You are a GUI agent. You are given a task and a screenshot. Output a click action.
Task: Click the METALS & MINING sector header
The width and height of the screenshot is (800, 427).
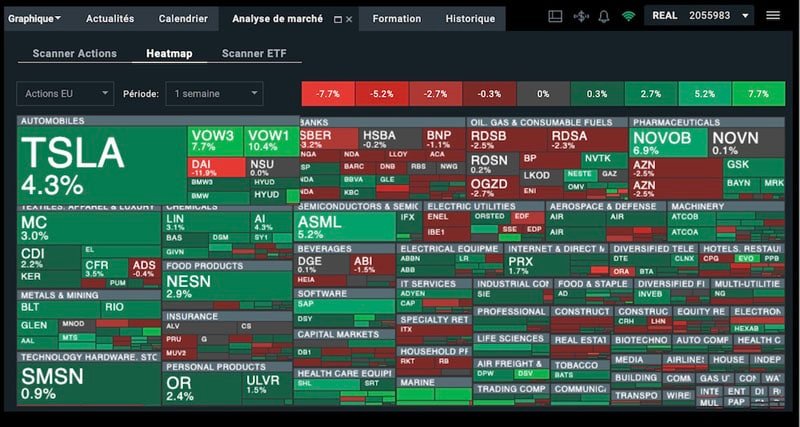[x=89, y=295]
